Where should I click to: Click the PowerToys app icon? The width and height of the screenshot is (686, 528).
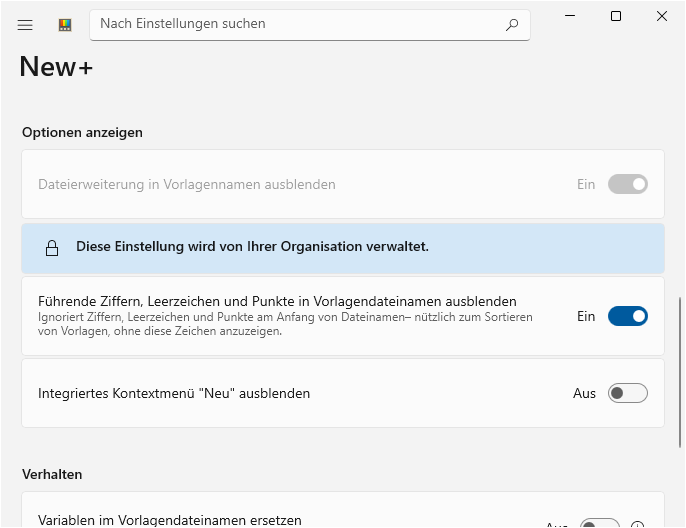pyautogui.click(x=65, y=25)
